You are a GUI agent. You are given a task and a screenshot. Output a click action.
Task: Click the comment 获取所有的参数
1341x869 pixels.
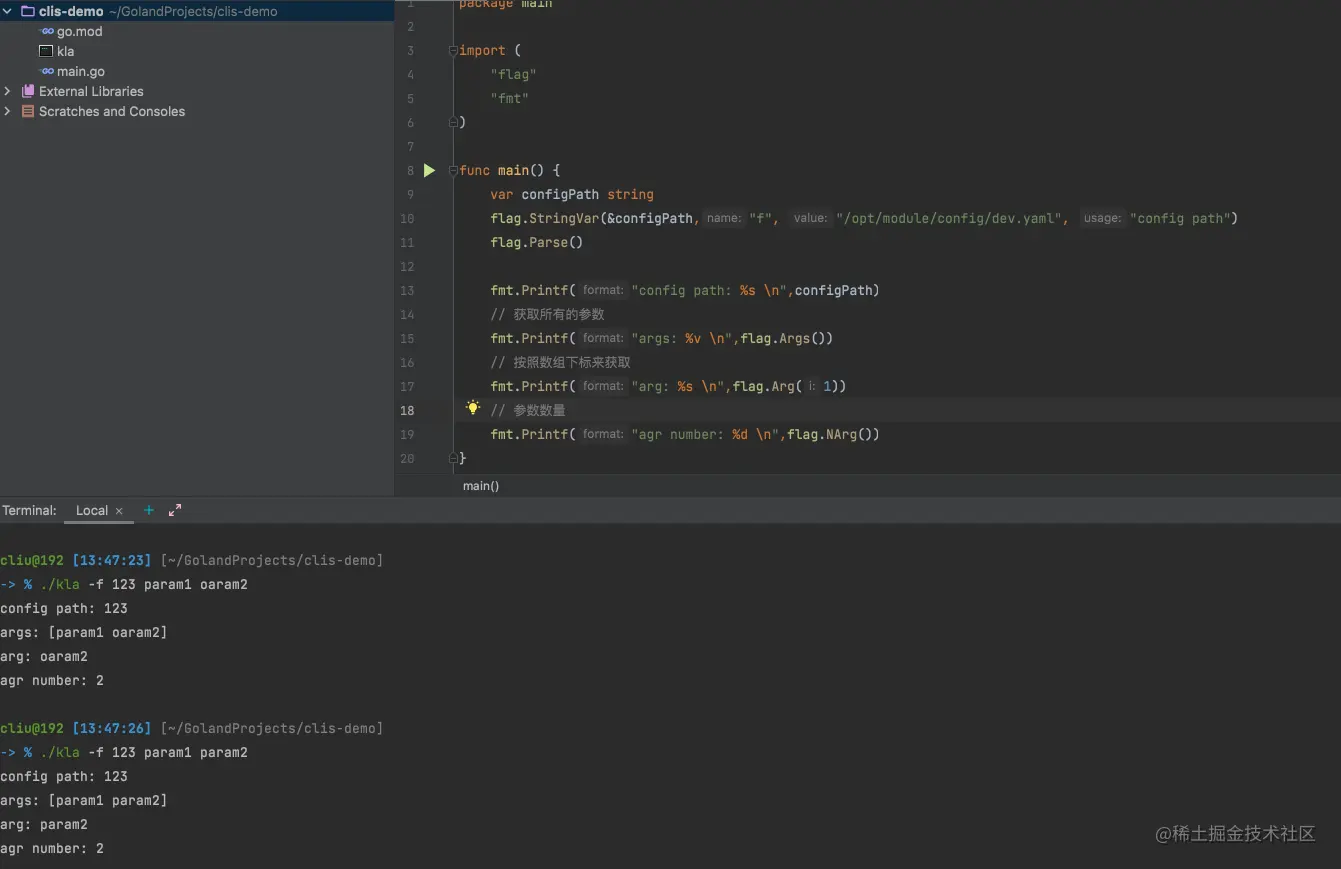click(x=548, y=314)
